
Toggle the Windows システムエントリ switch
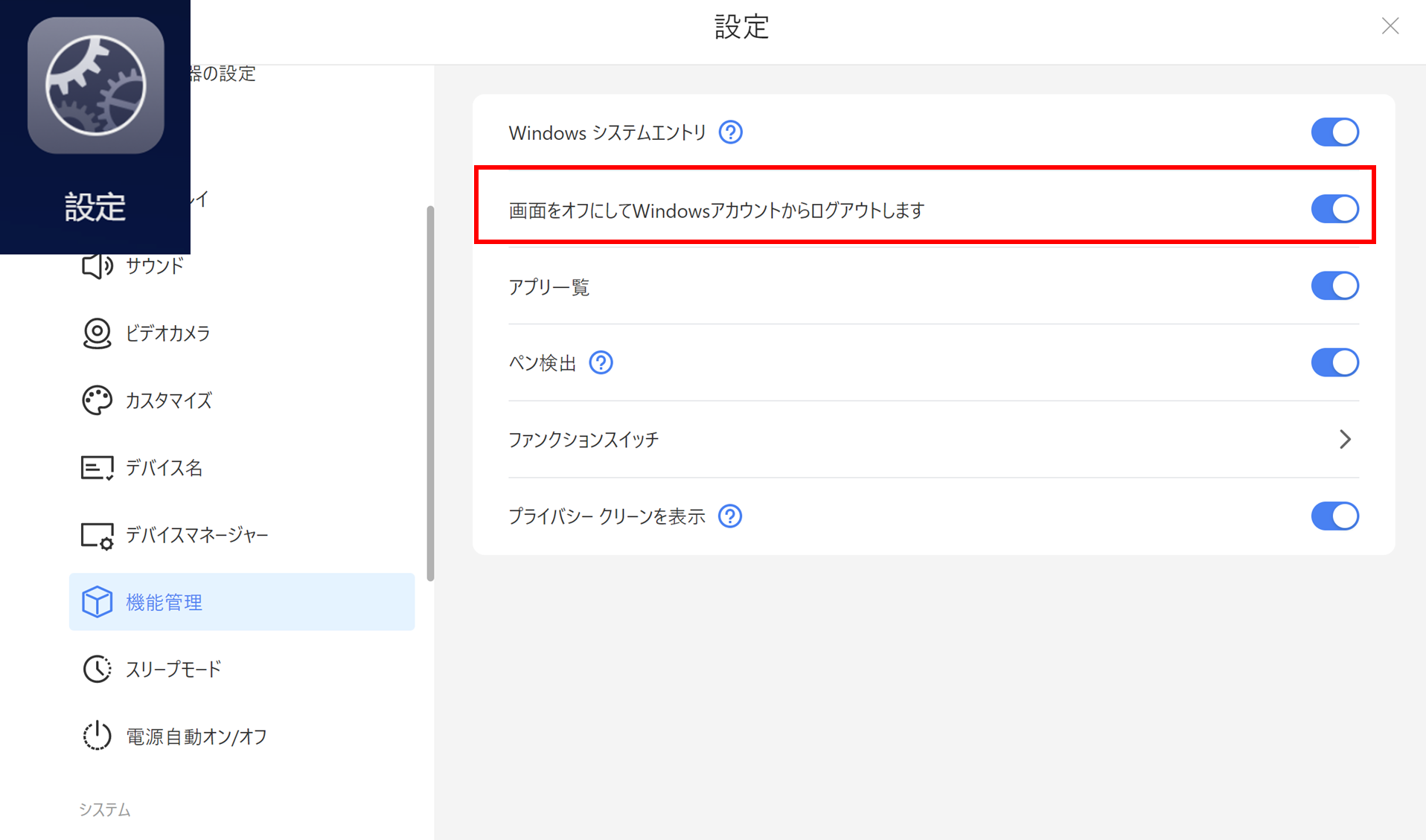pyautogui.click(x=1334, y=132)
